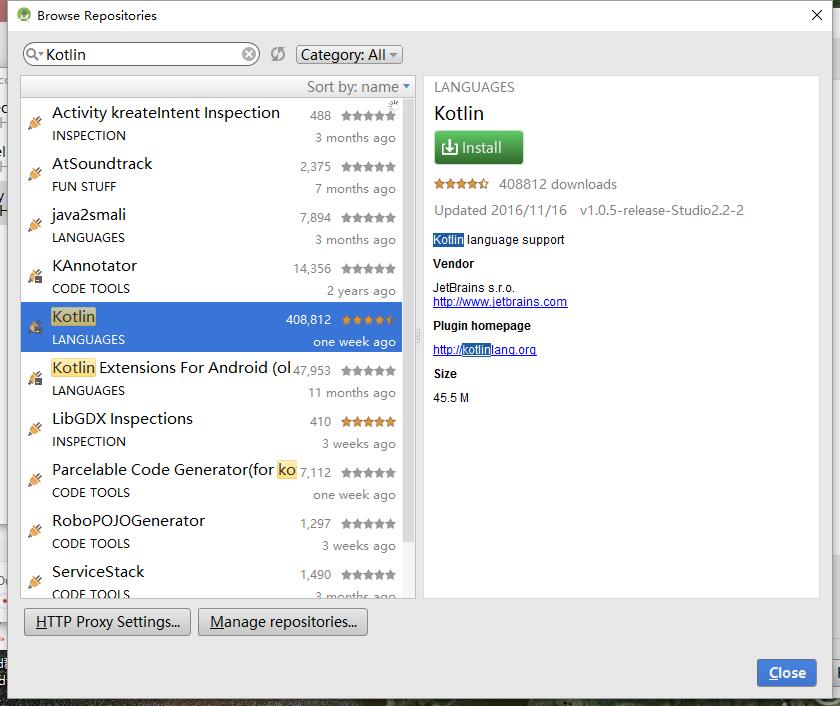Click the star rating of RoboPOJOGenerator
Viewport: 840px width, 706px height.
(x=369, y=523)
